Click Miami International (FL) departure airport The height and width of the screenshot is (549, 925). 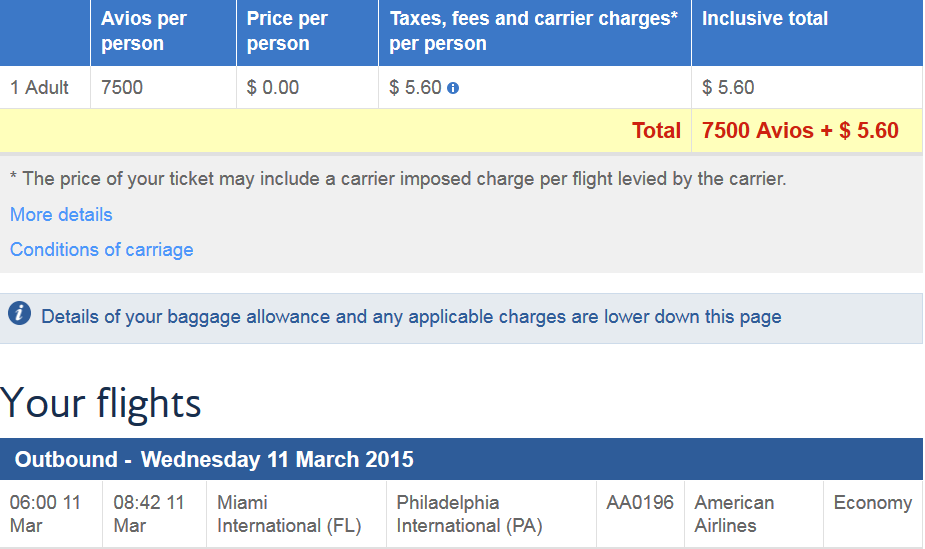(289, 514)
